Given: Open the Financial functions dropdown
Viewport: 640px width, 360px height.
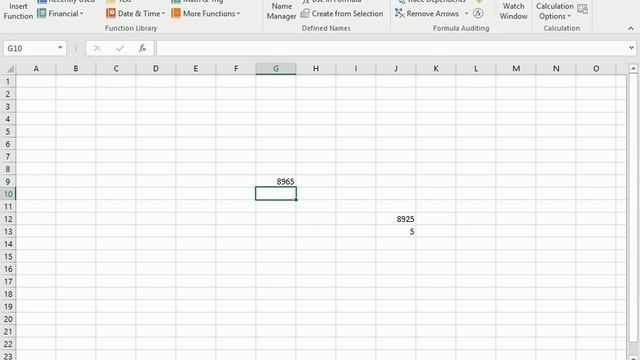Looking at the screenshot, I should (x=60, y=13).
